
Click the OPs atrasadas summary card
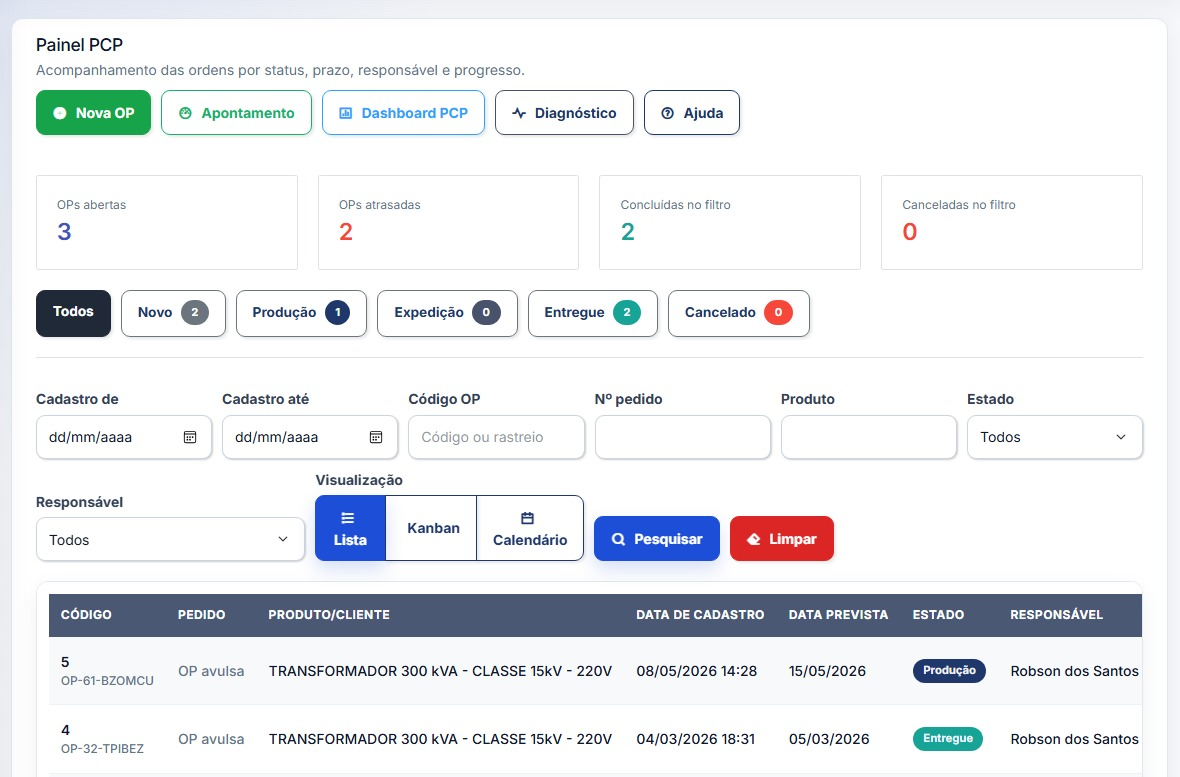click(449, 222)
